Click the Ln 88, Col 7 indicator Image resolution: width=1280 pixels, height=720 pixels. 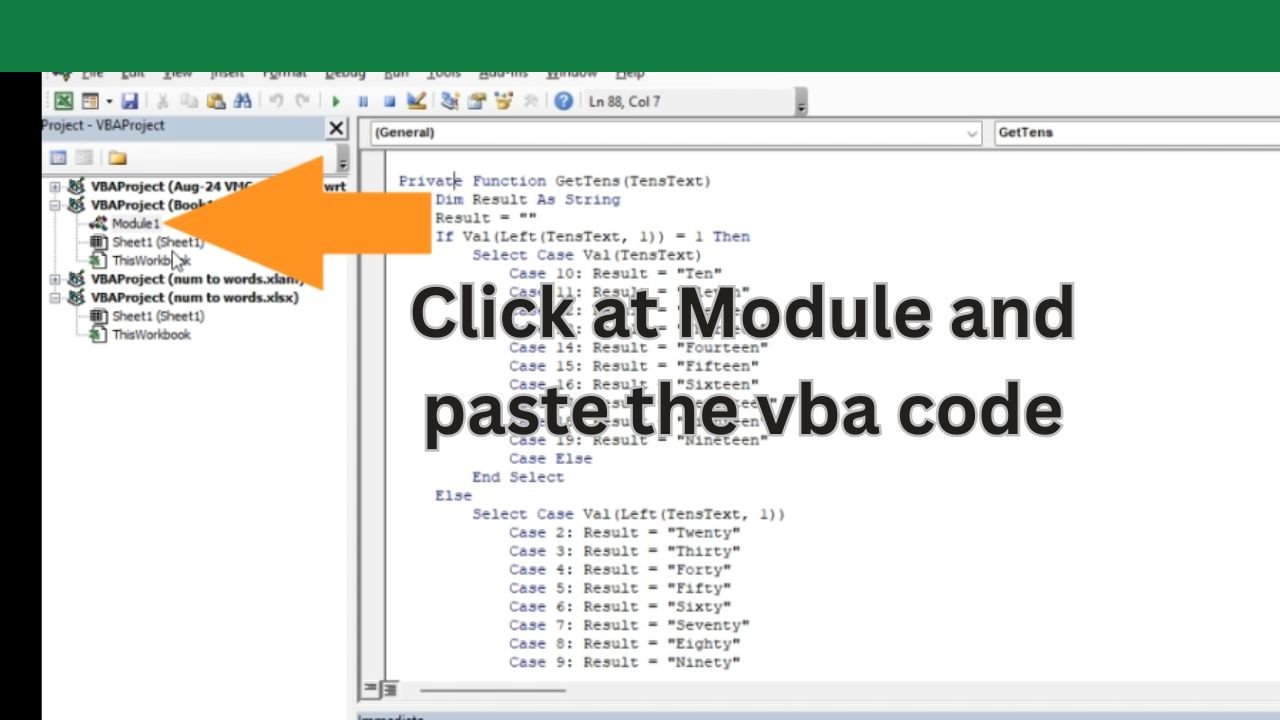click(625, 101)
